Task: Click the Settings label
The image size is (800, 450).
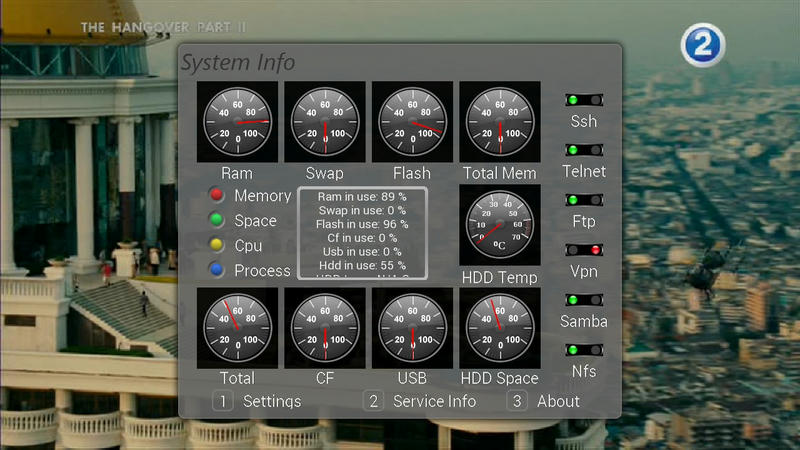Action: pos(272,402)
